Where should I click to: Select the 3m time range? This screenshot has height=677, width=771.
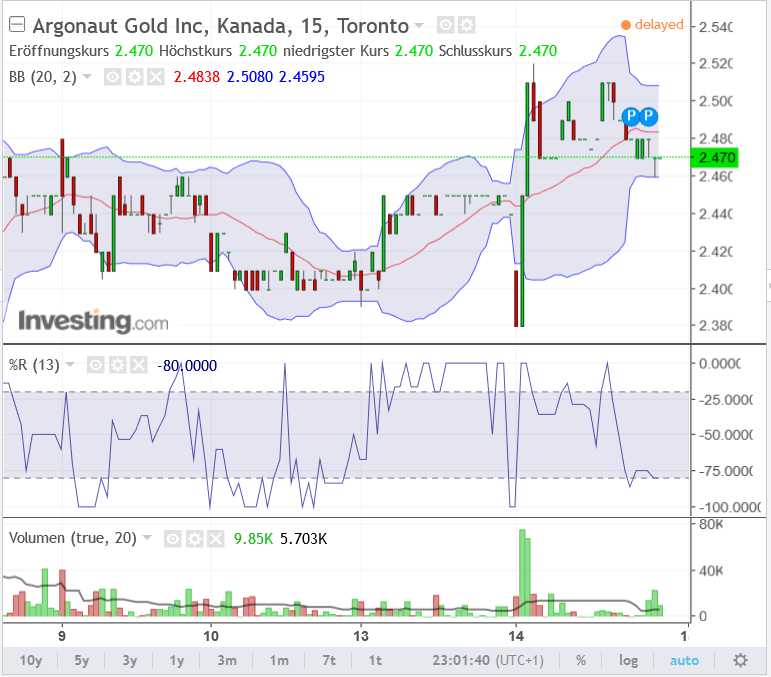[x=227, y=660]
